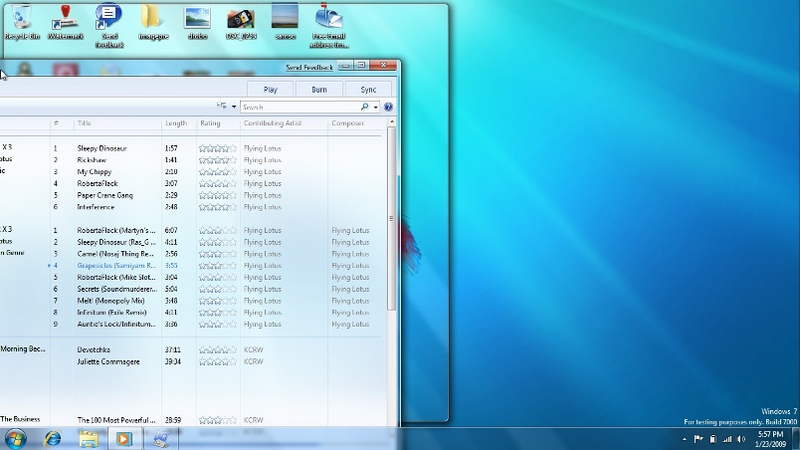Image resolution: width=800 pixels, height=450 pixels.
Task: Switch to the Play tab
Action: 270,89
